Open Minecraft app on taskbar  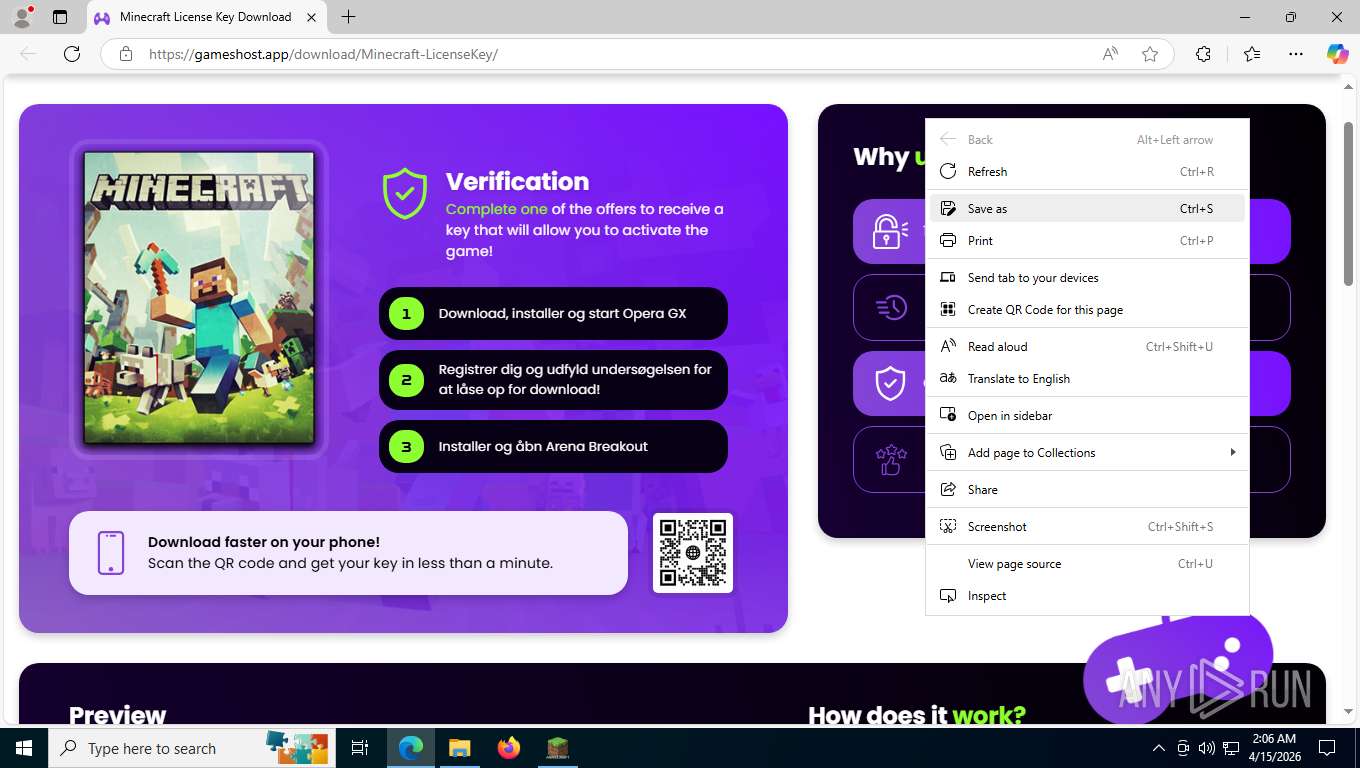click(557, 748)
